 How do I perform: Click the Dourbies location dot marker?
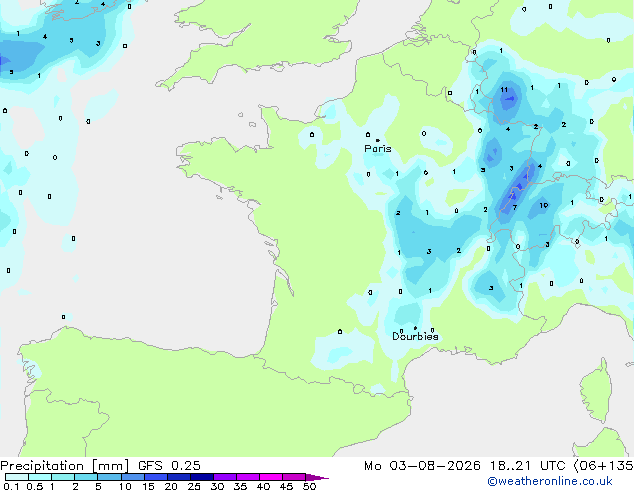click(415, 328)
